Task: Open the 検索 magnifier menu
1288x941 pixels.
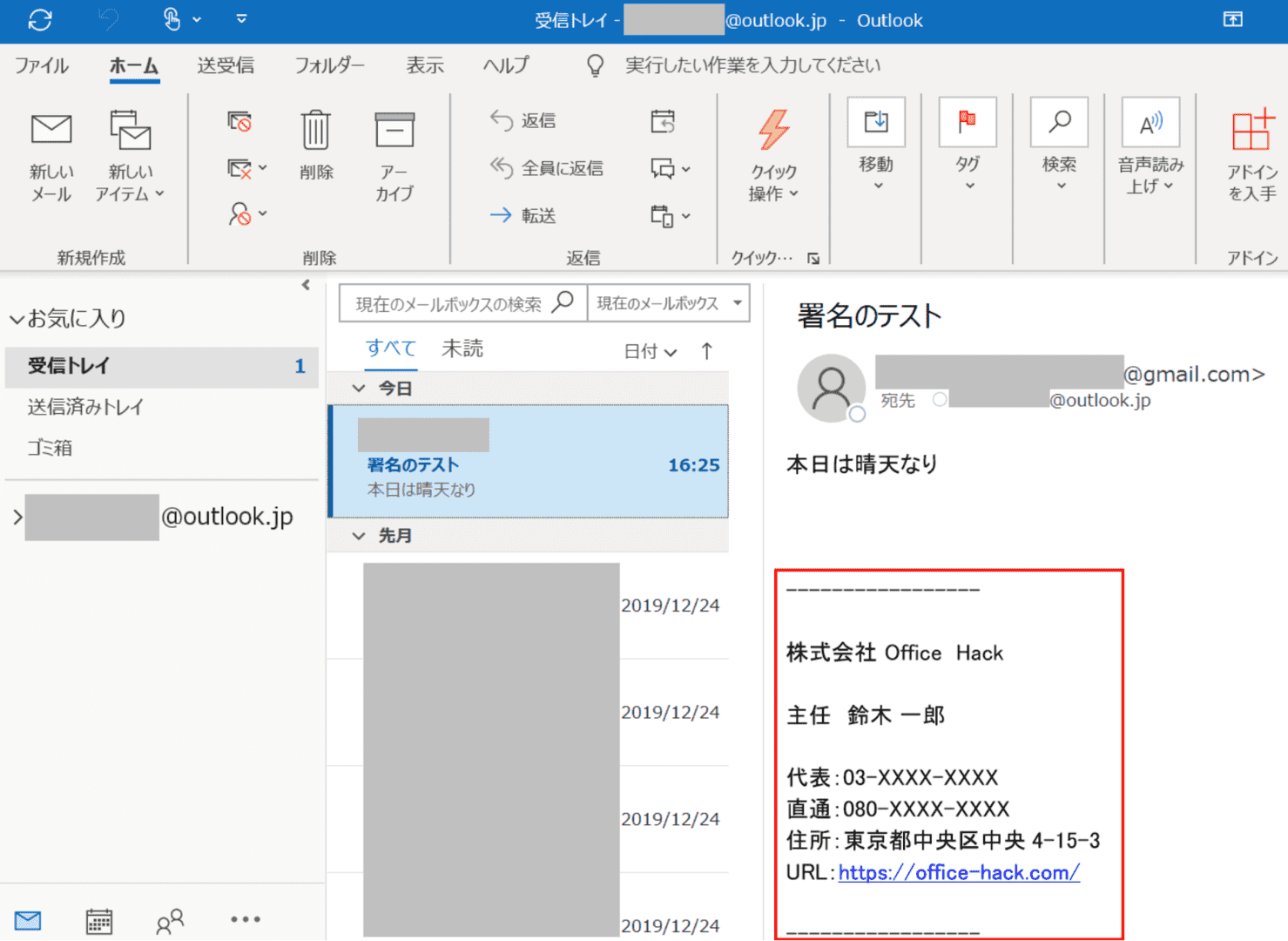Action: click(1060, 145)
